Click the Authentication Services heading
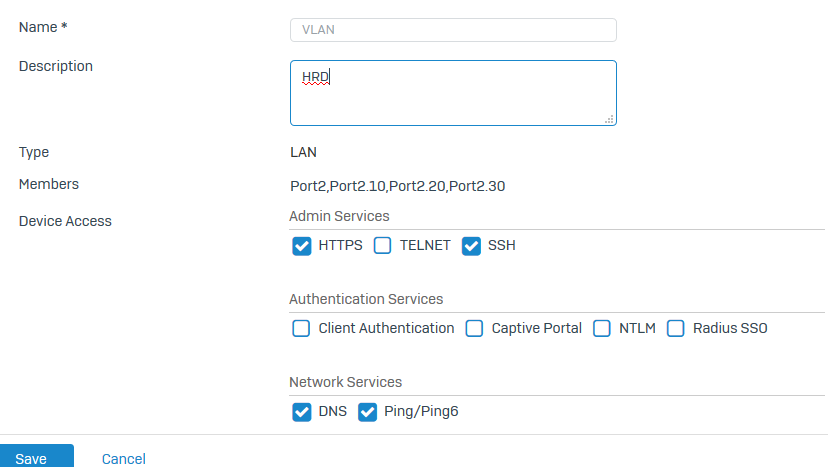The image size is (828, 467). click(366, 299)
